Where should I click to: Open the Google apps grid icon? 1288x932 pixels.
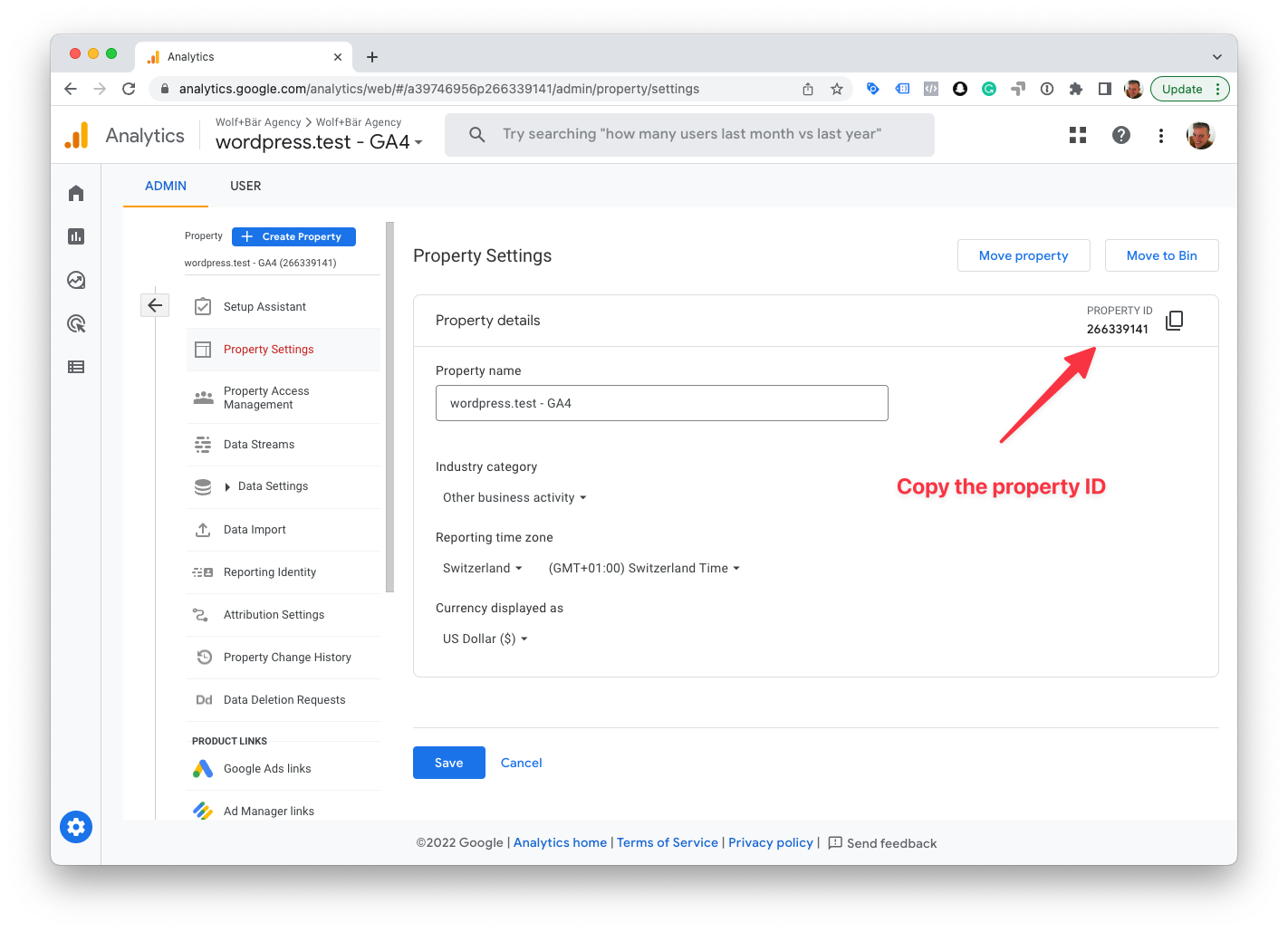[1078, 135]
